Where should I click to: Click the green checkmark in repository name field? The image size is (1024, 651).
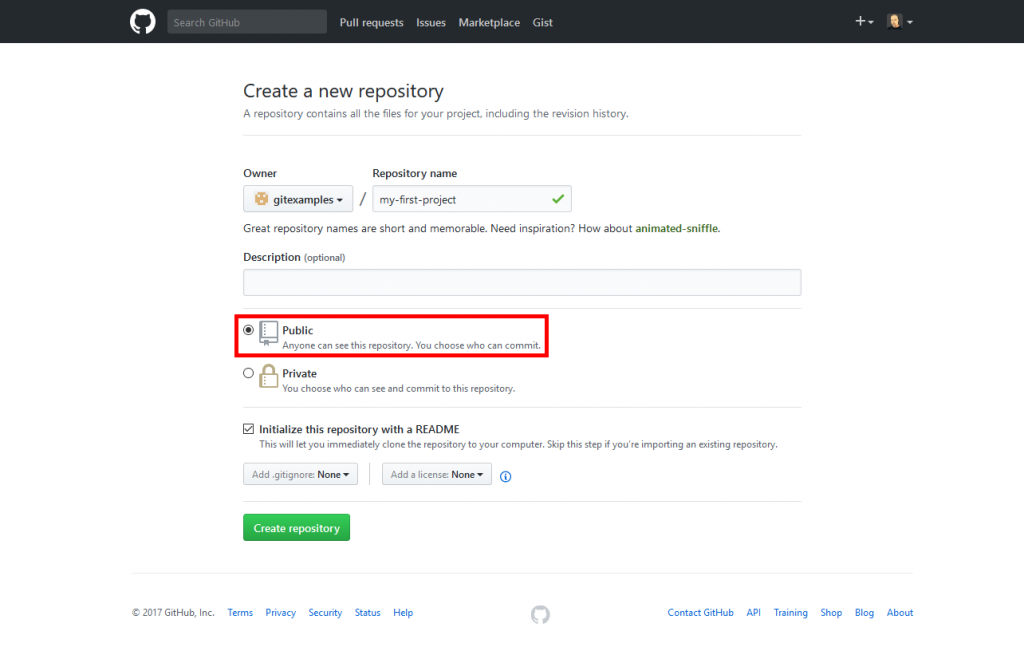[x=557, y=199]
